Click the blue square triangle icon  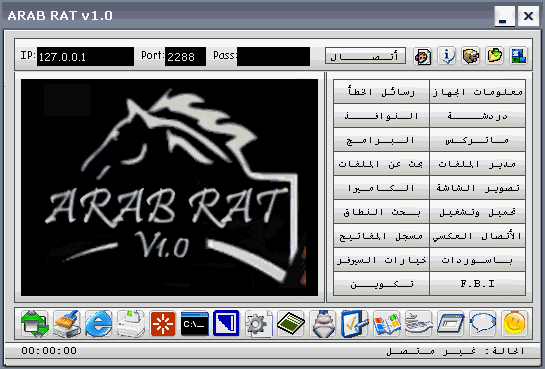pos(226,324)
